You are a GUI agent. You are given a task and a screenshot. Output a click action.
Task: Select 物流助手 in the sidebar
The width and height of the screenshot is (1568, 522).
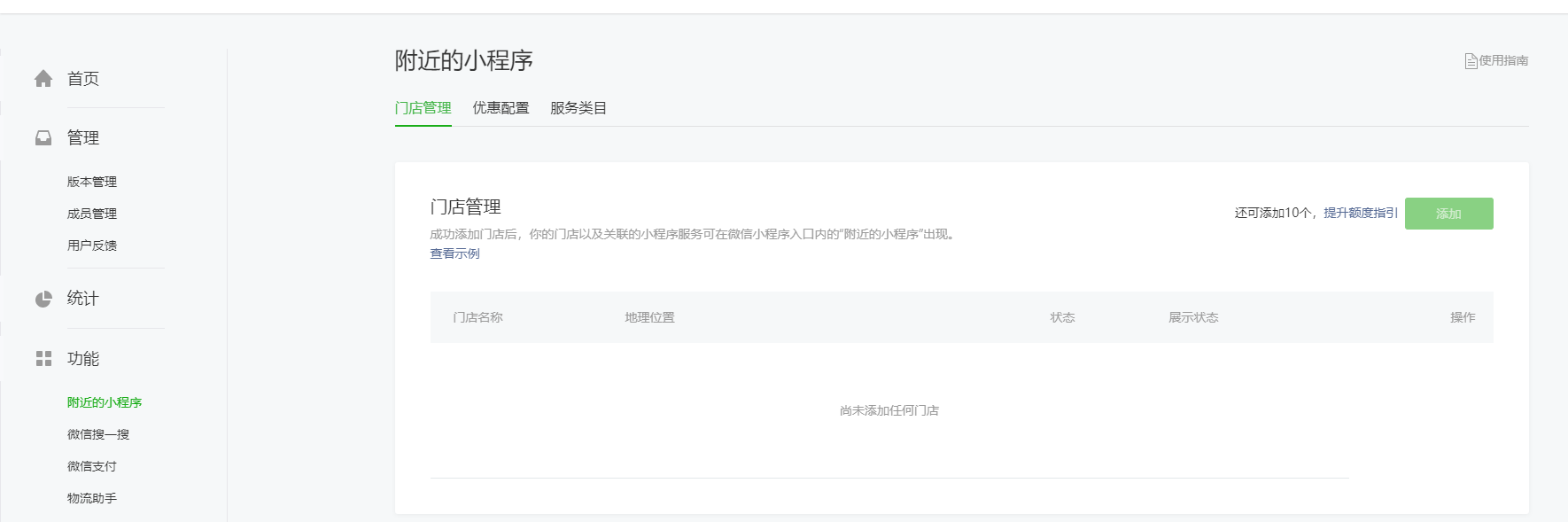[92, 498]
